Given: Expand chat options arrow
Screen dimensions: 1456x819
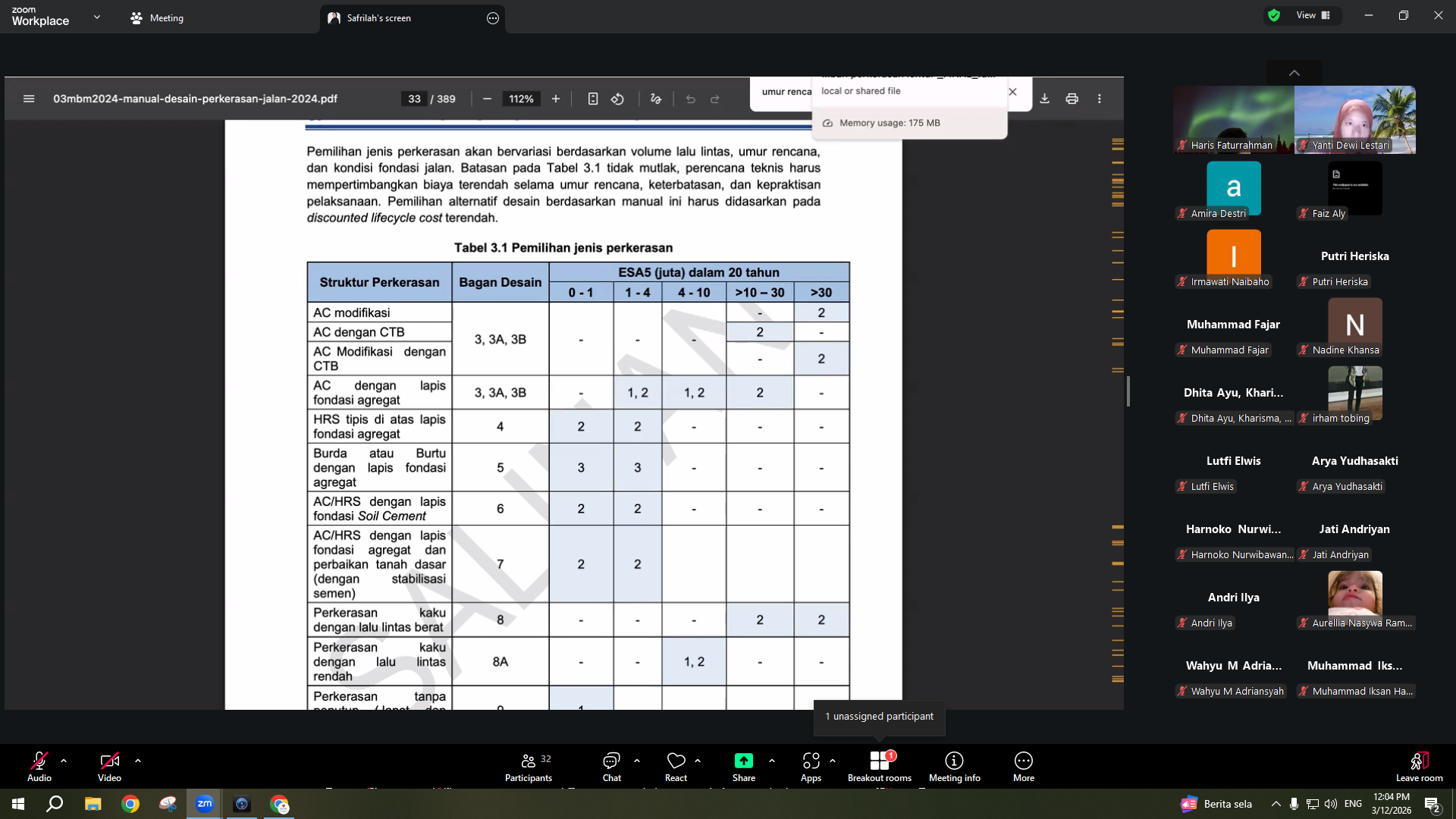Looking at the screenshot, I should (637, 761).
